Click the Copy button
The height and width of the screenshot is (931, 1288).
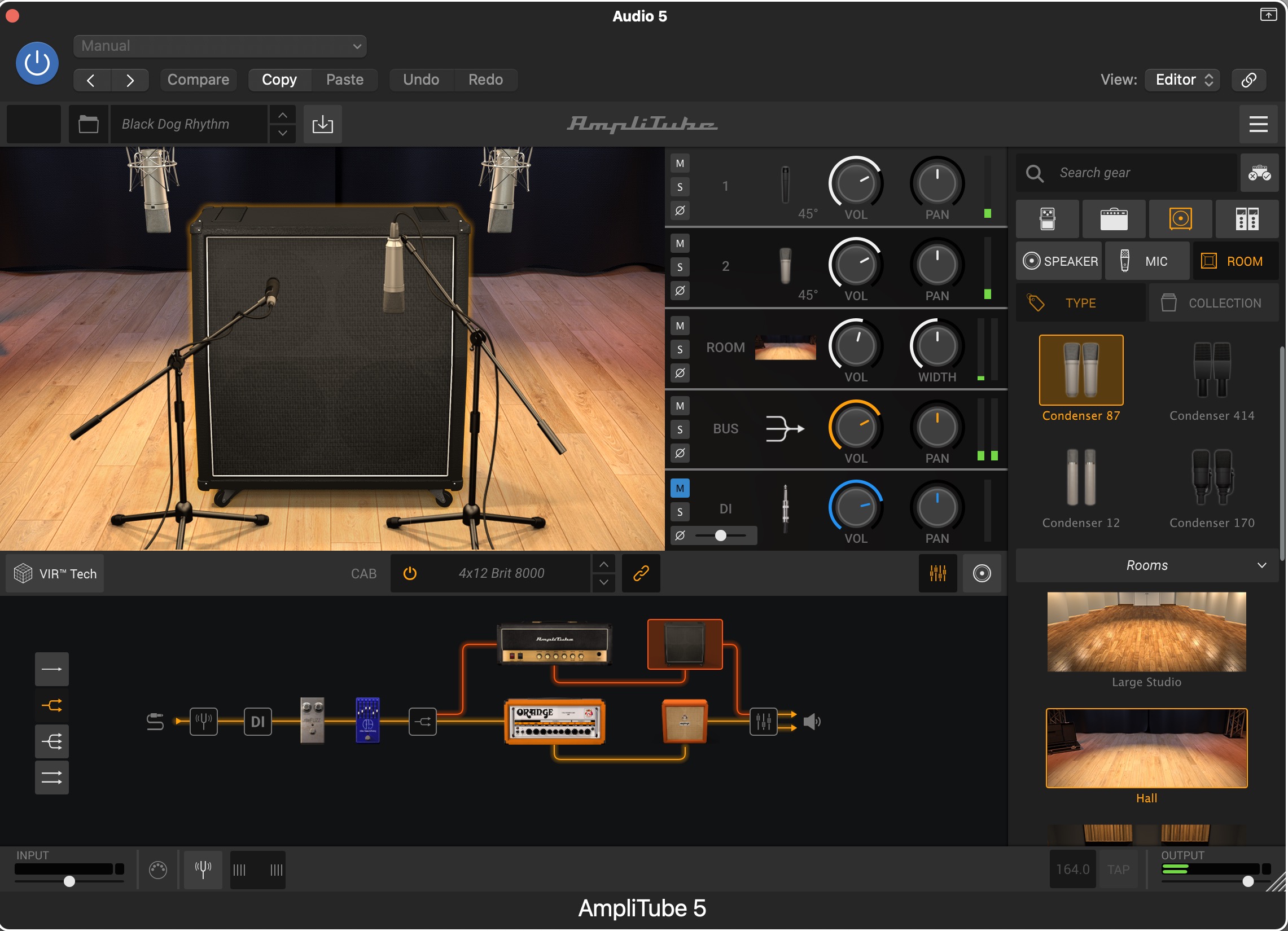pyautogui.click(x=279, y=80)
